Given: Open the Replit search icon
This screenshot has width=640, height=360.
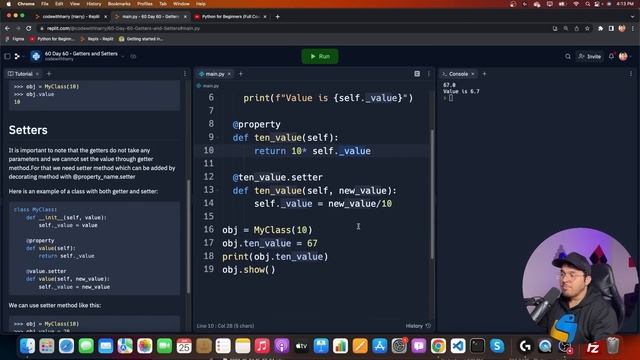Looking at the screenshot, I should pos(568,56).
